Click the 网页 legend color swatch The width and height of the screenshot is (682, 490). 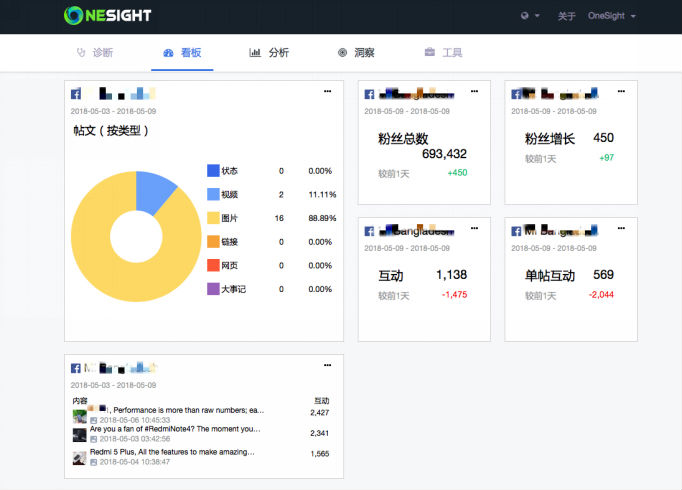(213, 265)
